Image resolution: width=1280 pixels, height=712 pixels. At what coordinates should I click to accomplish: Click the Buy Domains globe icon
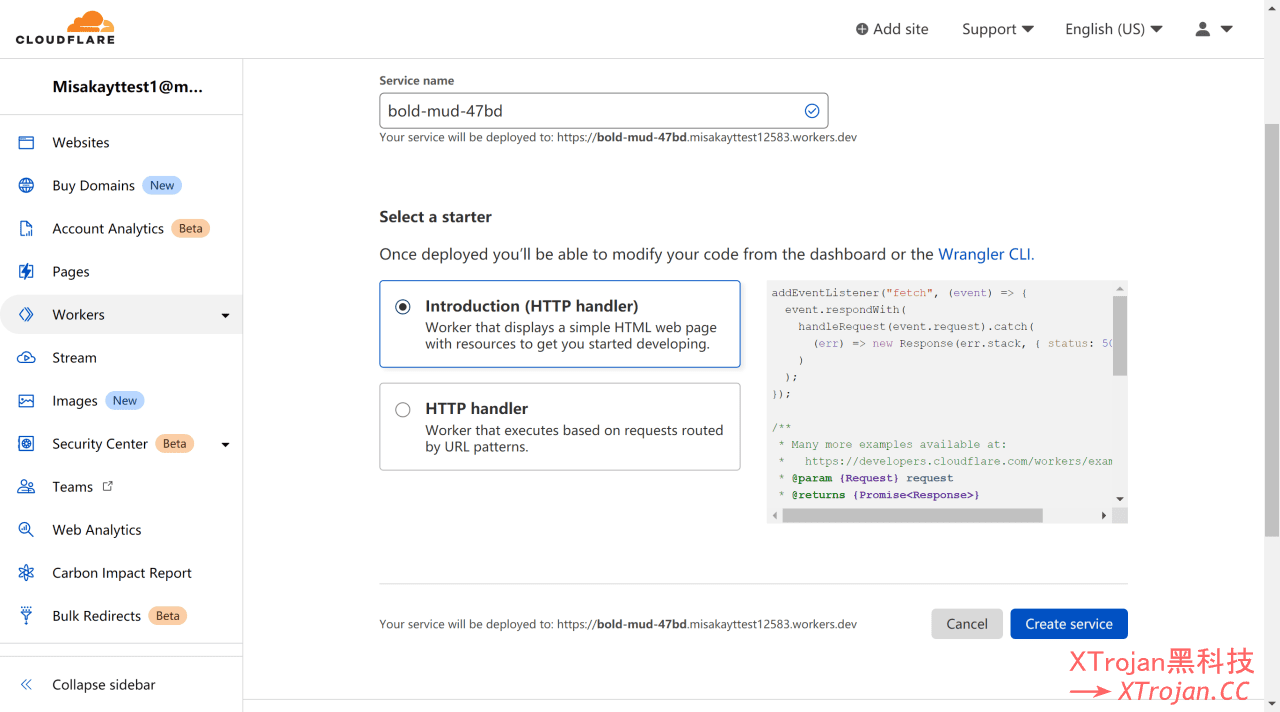pyautogui.click(x=27, y=186)
